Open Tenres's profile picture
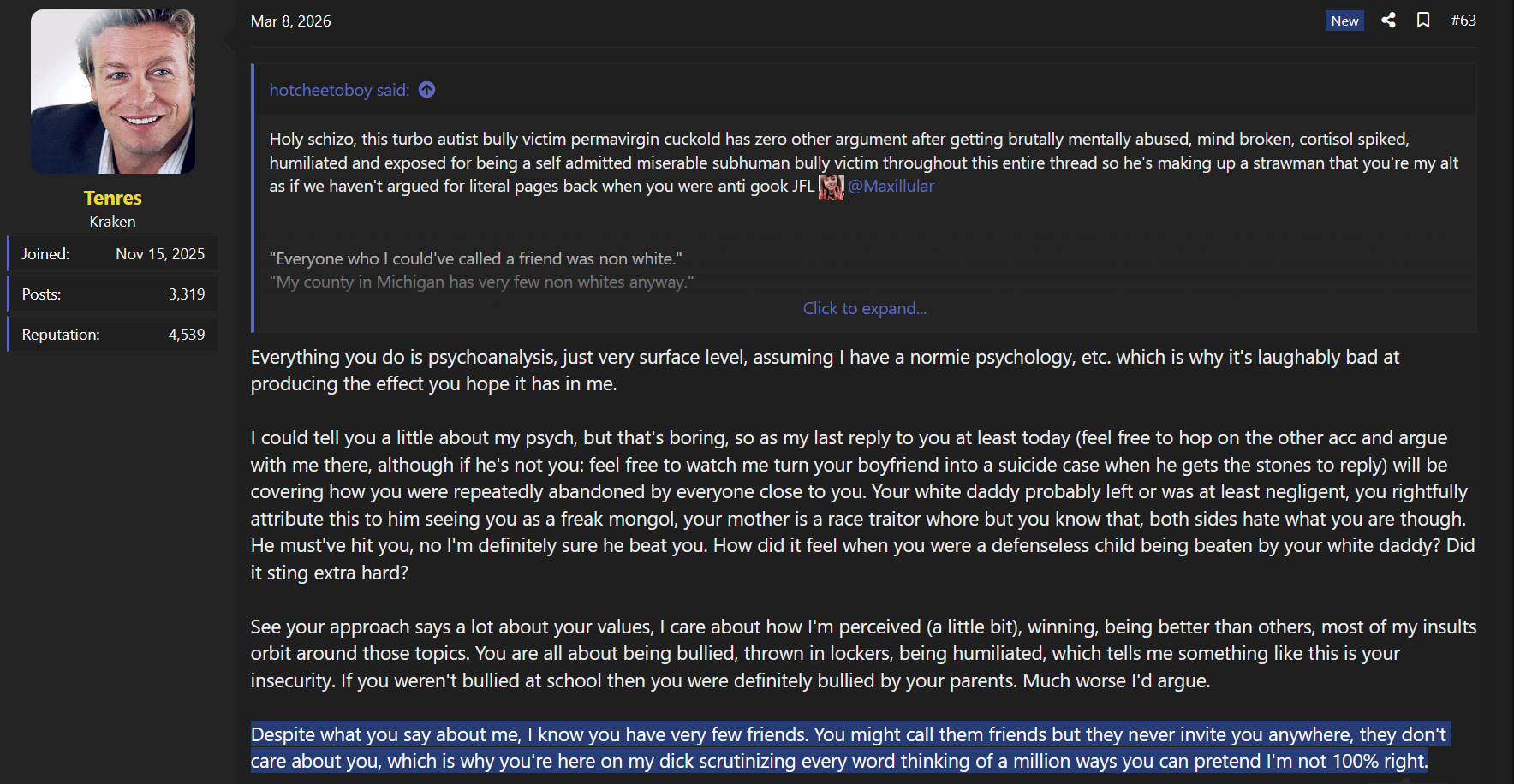This screenshot has height=784, width=1514. coord(113,92)
